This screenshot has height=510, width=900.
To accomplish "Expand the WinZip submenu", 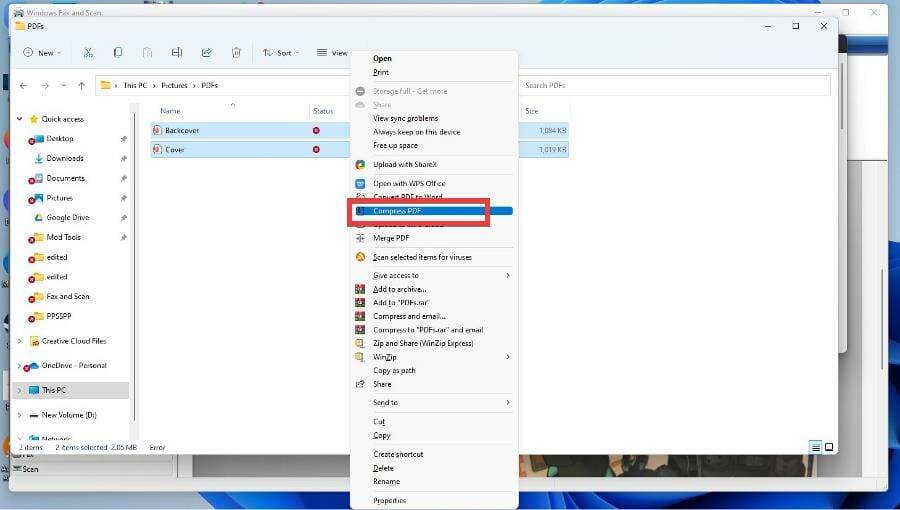I will (x=435, y=357).
